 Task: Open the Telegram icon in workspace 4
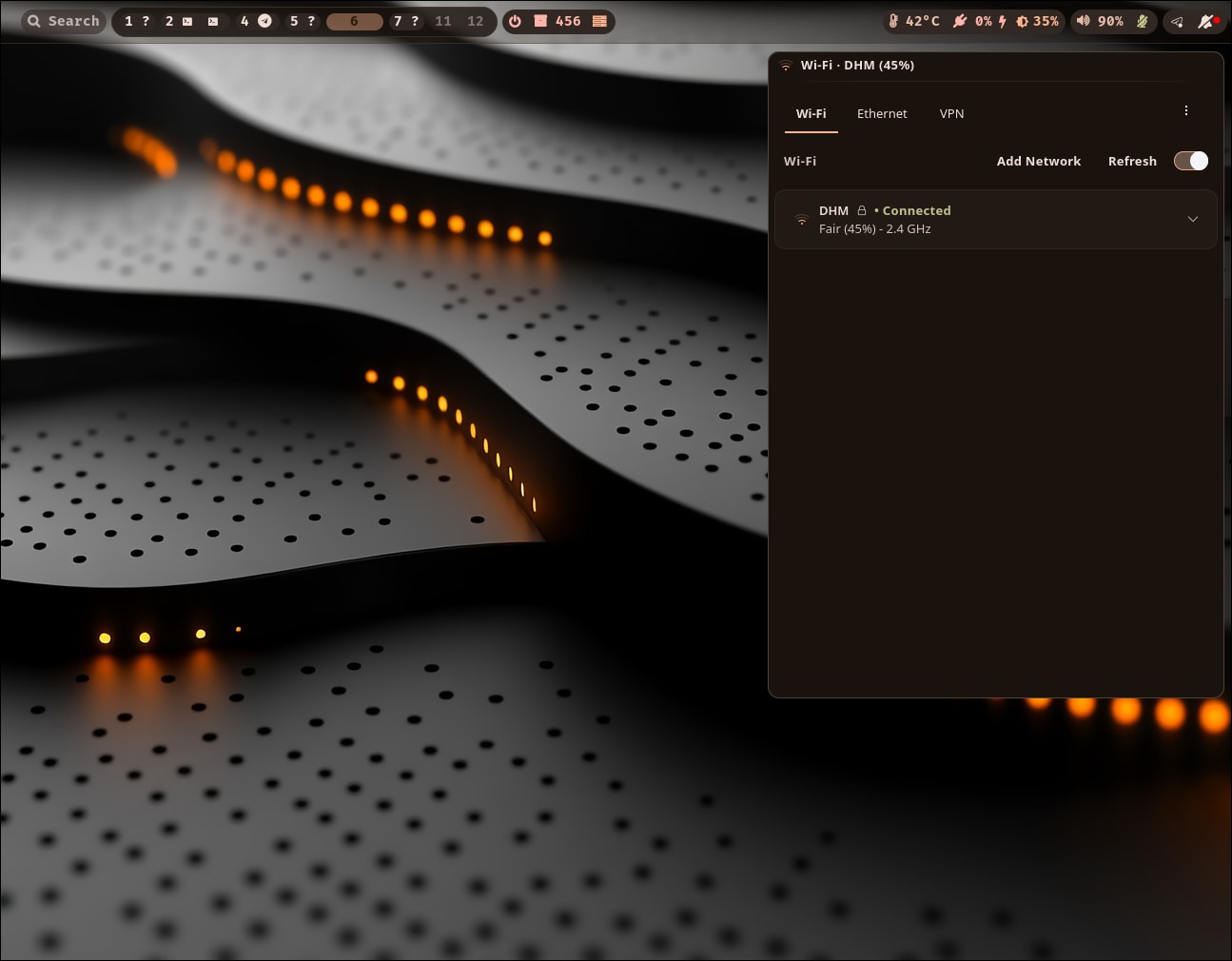point(265,21)
